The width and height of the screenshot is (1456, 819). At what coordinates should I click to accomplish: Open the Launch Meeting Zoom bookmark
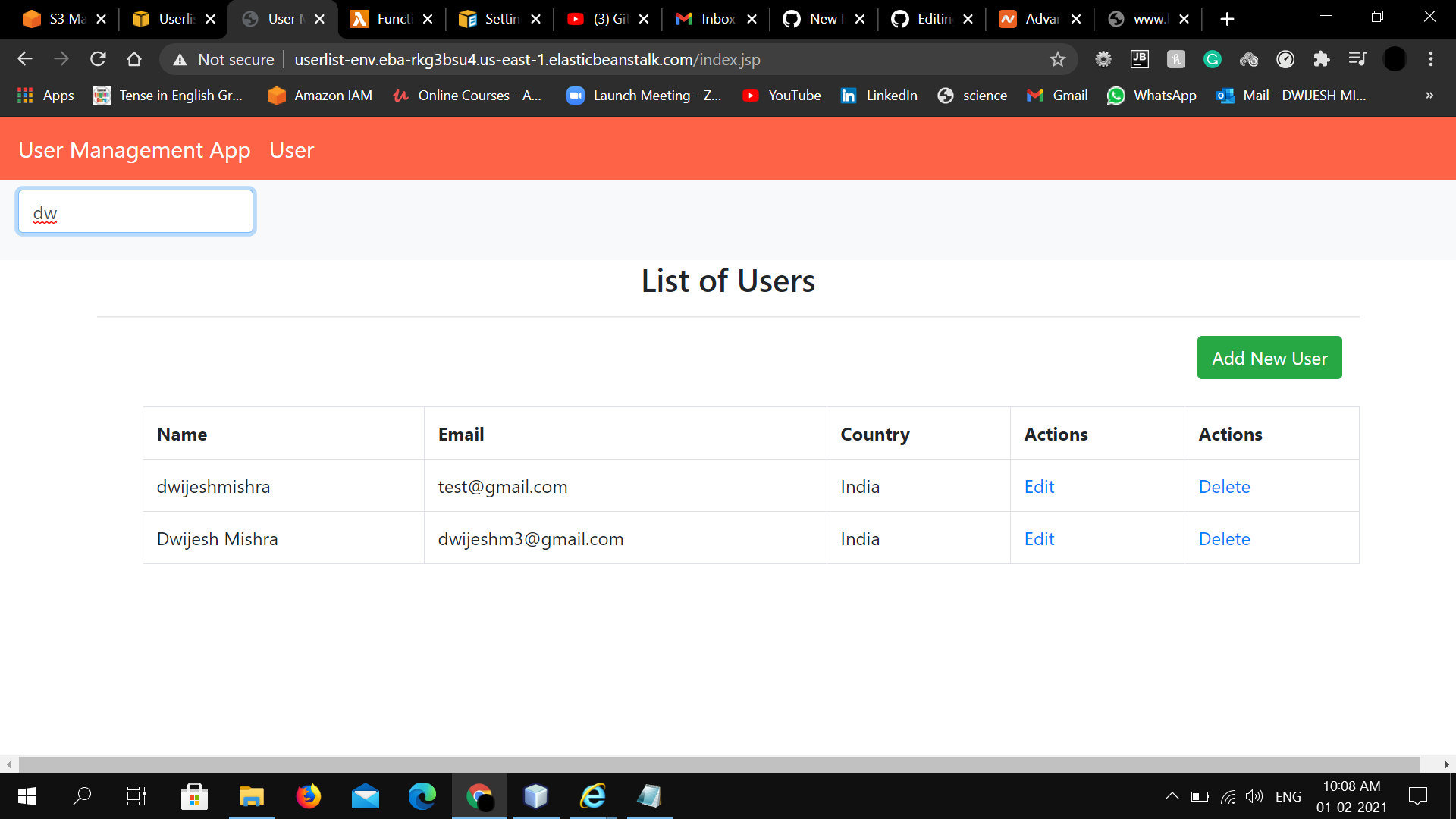645,96
